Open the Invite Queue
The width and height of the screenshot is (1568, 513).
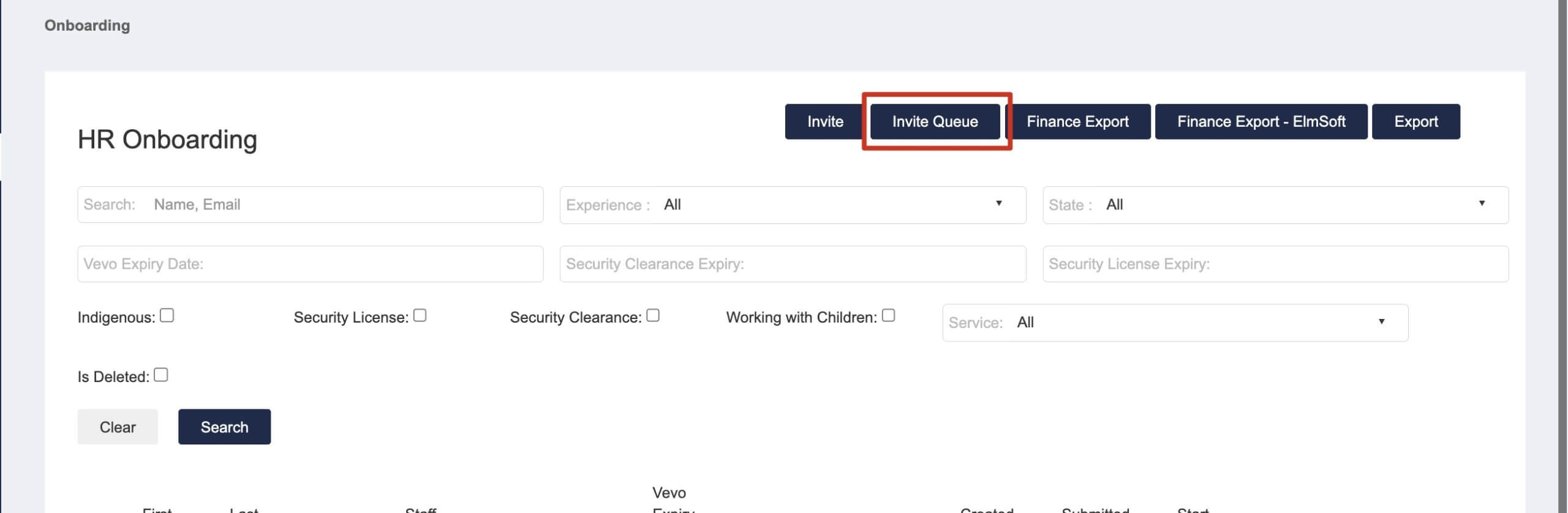[x=935, y=121]
